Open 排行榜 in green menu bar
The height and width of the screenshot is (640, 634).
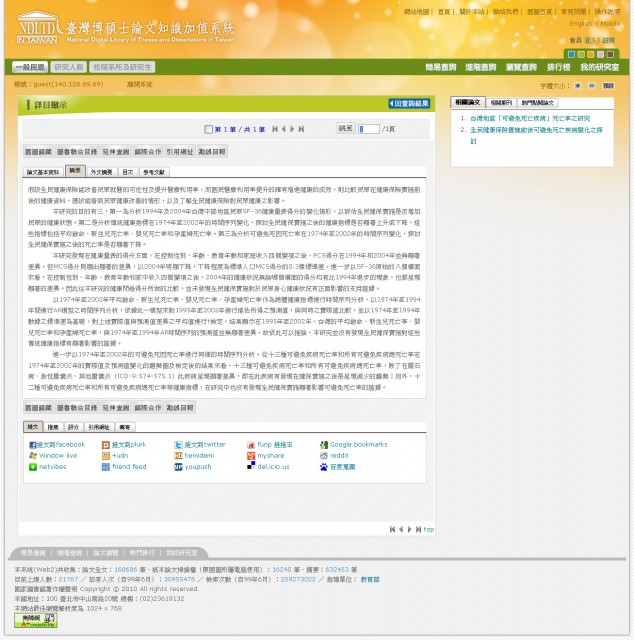558,67
